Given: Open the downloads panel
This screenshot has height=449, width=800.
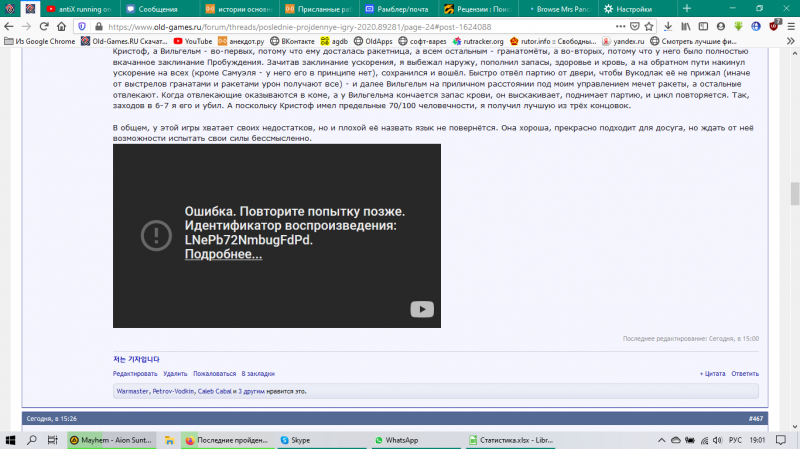Looking at the screenshot, I should tap(668, 27).
